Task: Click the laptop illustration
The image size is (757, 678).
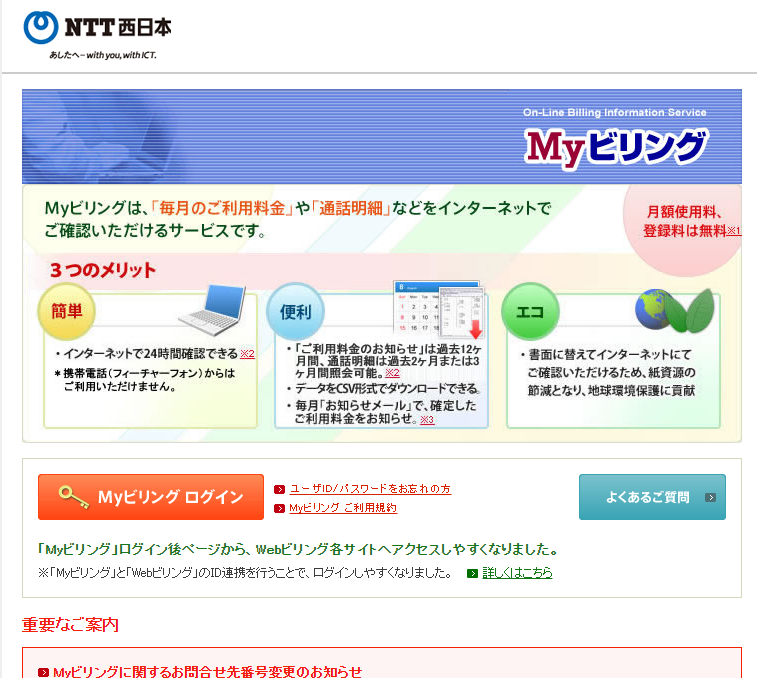Action: point(212,310)
